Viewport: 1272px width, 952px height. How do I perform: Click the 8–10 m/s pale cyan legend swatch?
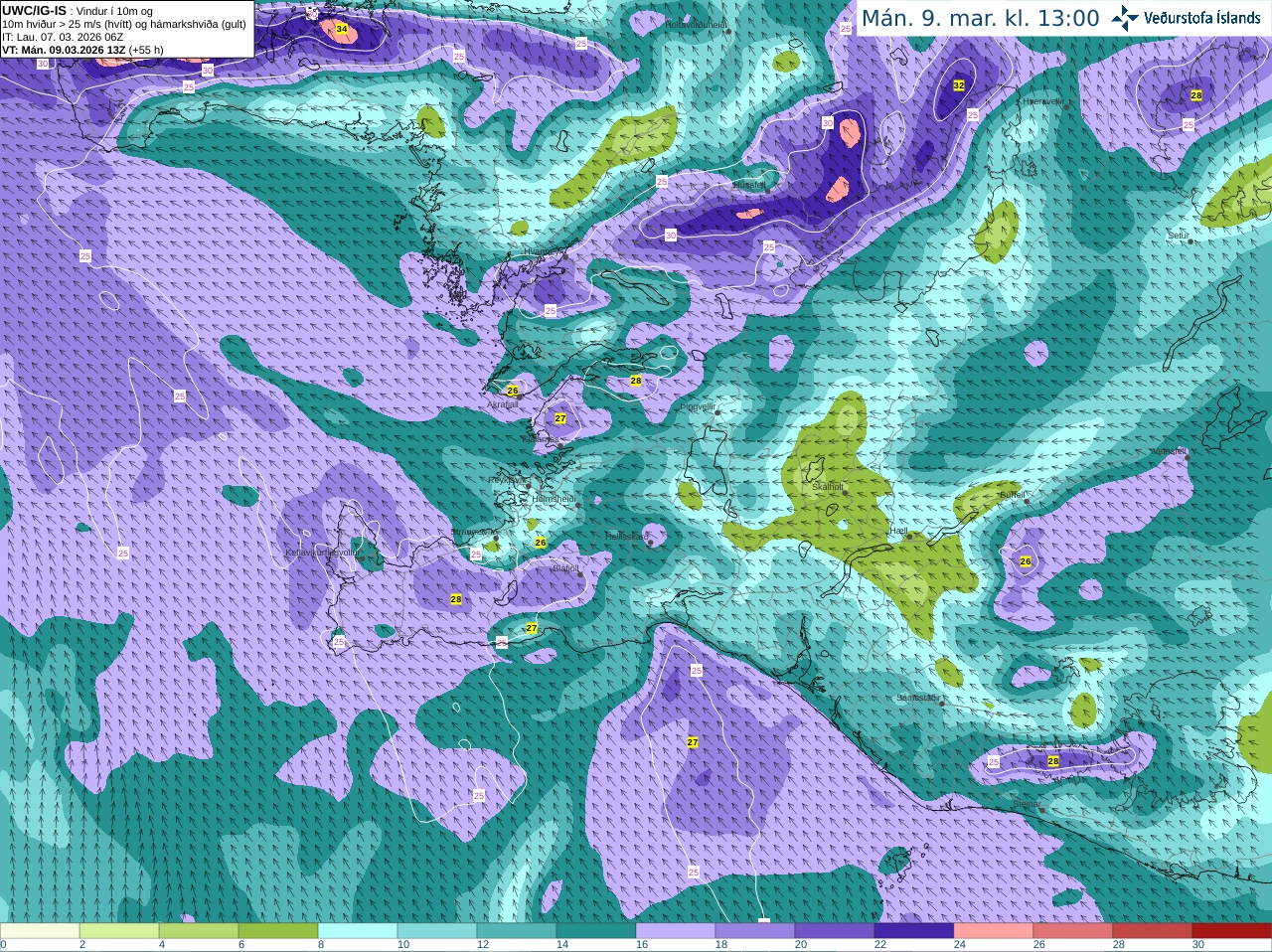(x=358, y=931)
